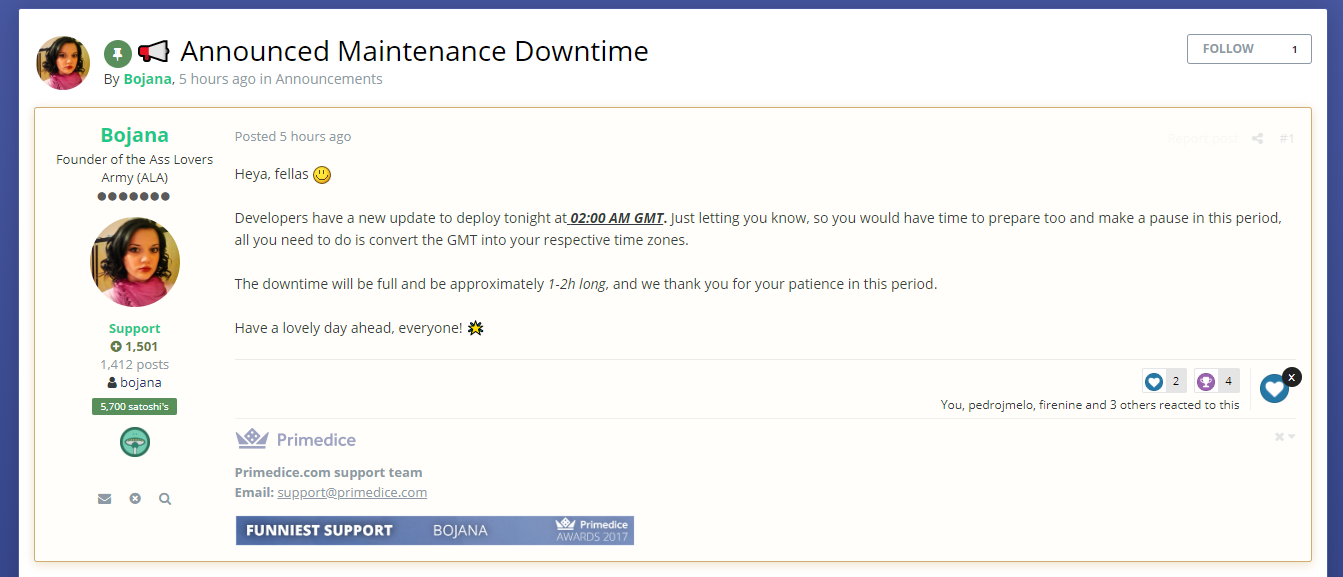The width and height of the screenshot is (1343, 577).
Task: Click the 5,700 satoshi's badge
Action: [x=135, y=407]
